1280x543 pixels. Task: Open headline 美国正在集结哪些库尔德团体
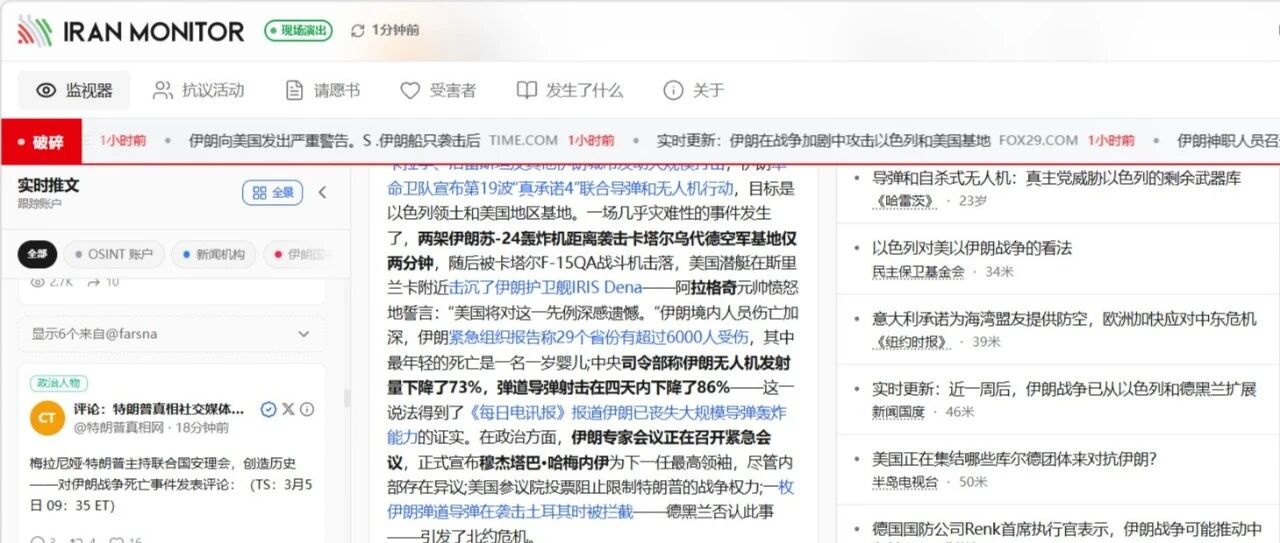point(1014,459)
